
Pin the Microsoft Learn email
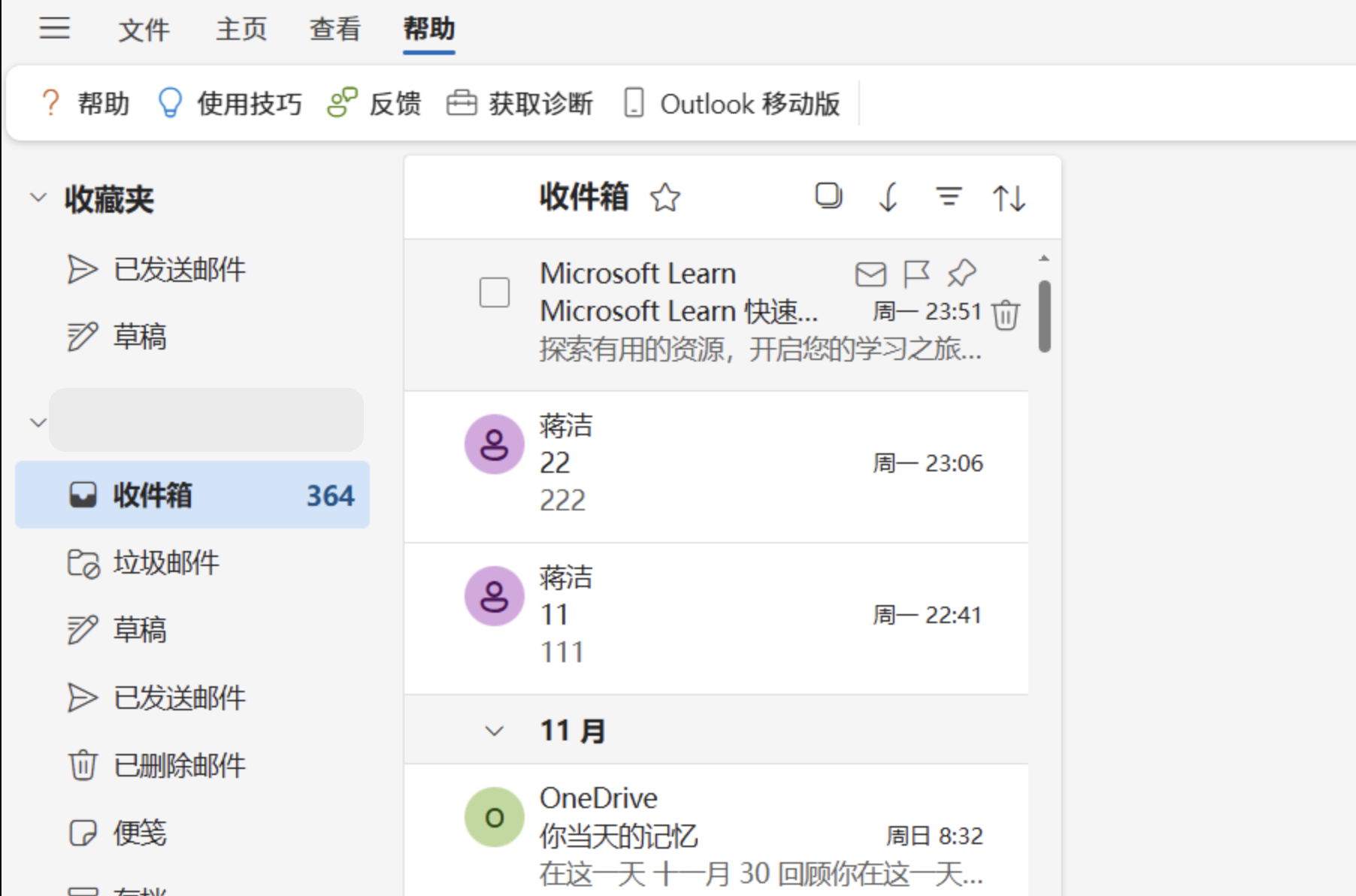pos(962,274)
